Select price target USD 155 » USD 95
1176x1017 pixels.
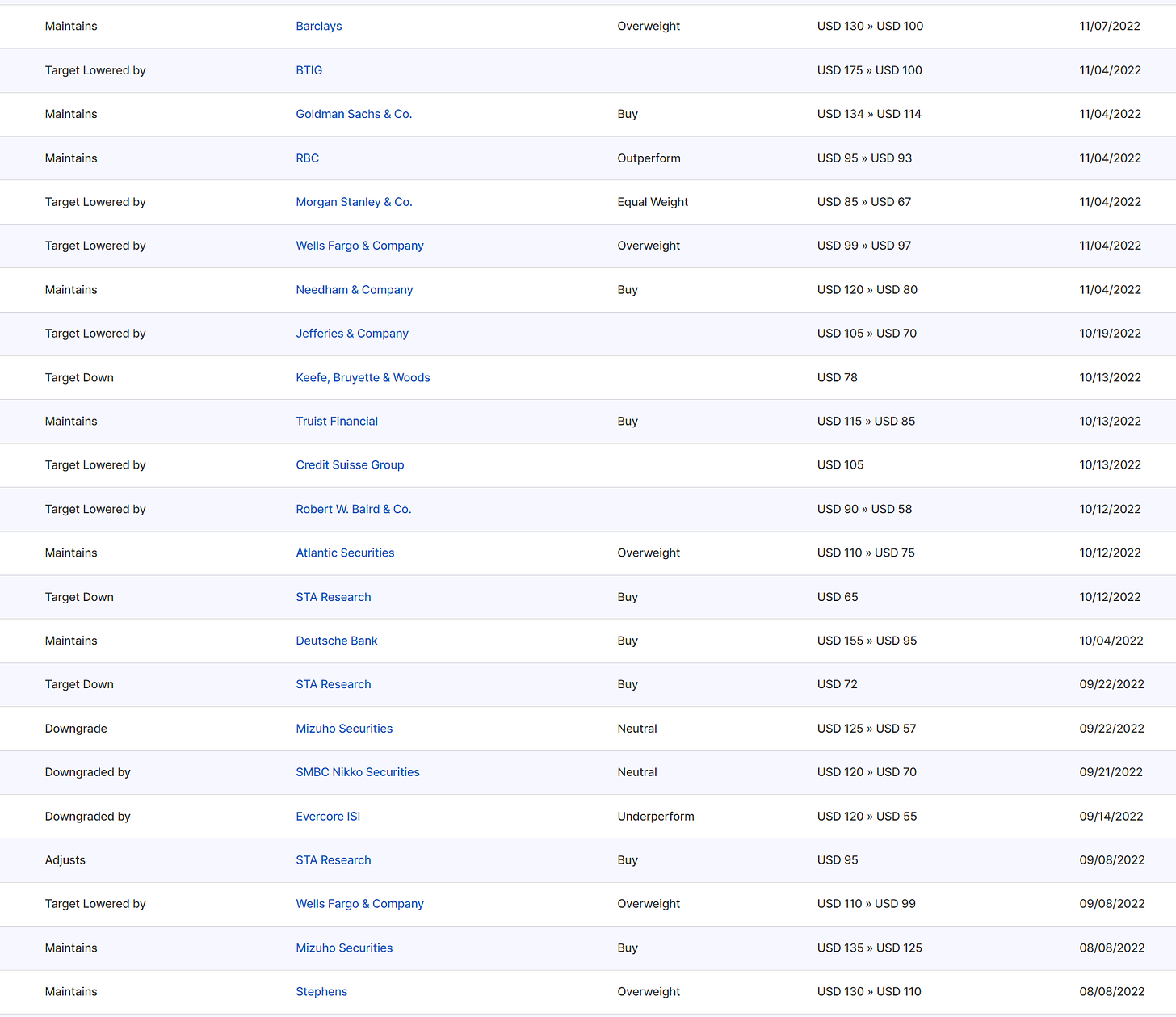867,641
